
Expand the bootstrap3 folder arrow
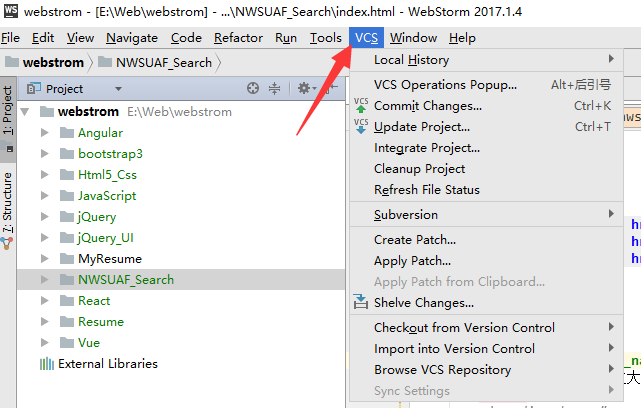click(45, 154)
